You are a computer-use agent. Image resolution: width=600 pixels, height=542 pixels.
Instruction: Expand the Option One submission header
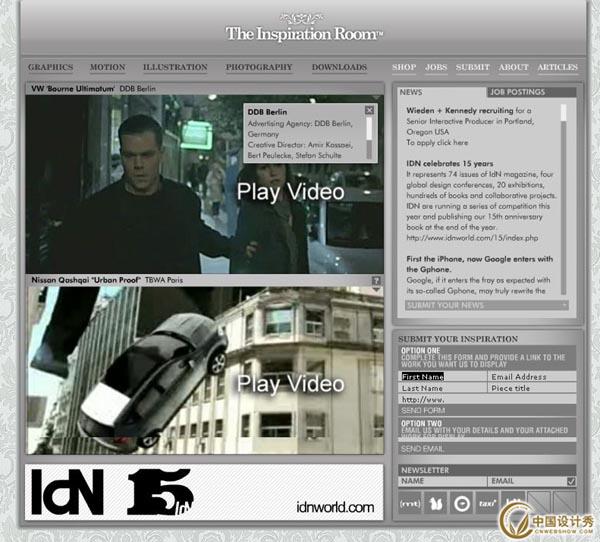point(487,358)
